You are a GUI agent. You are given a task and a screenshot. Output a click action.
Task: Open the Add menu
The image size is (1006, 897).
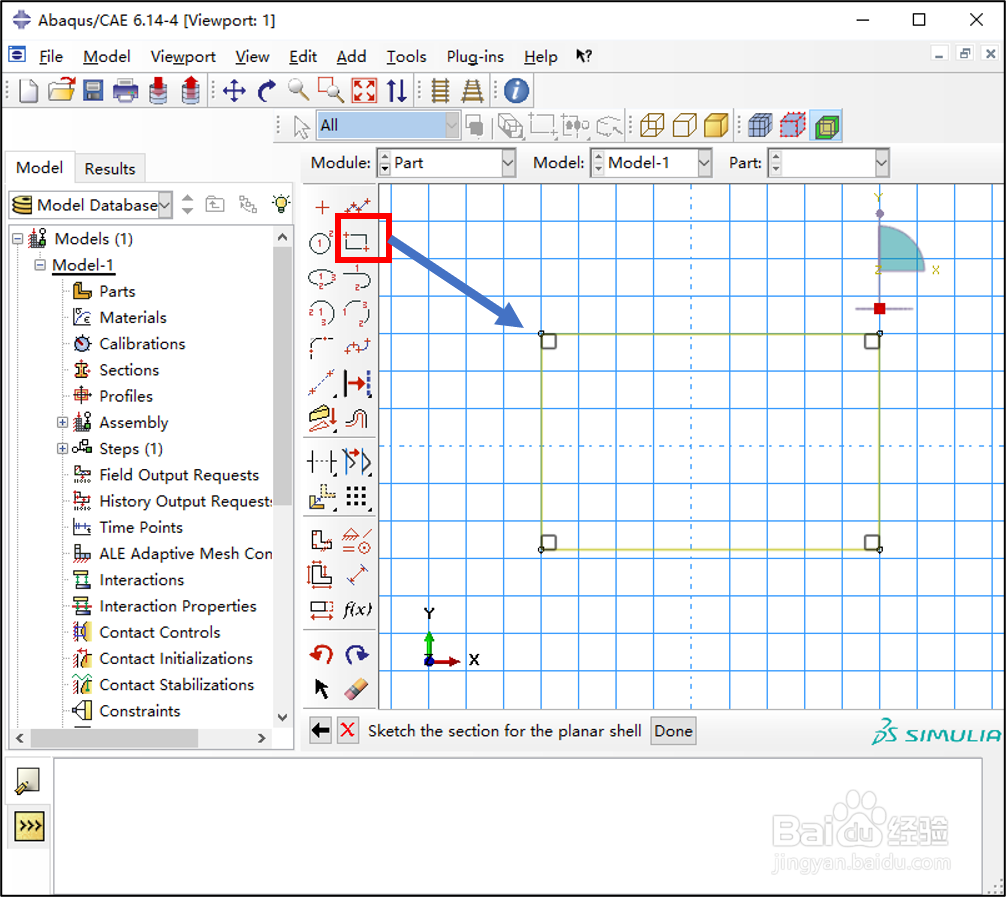coord(352,56)
